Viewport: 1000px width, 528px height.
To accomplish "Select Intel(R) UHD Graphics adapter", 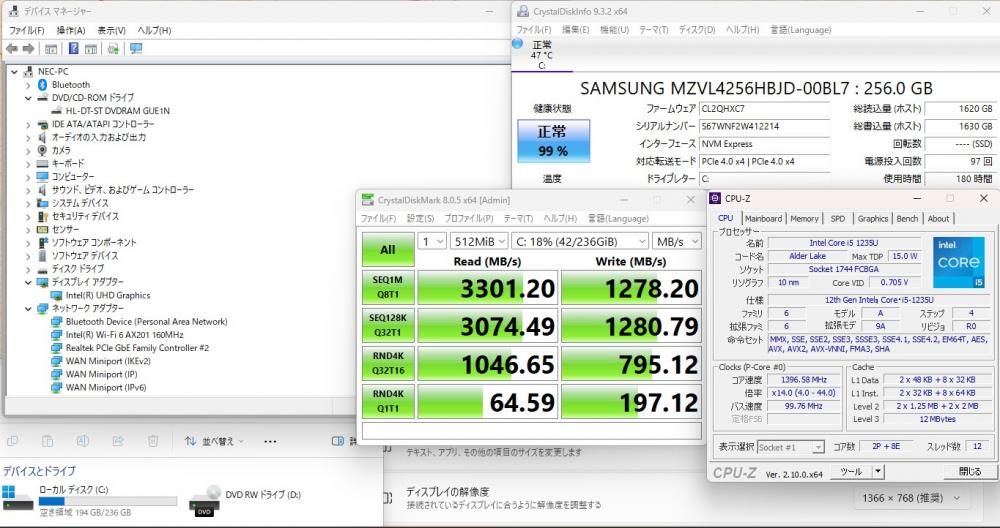I will (x=108, y=295).
